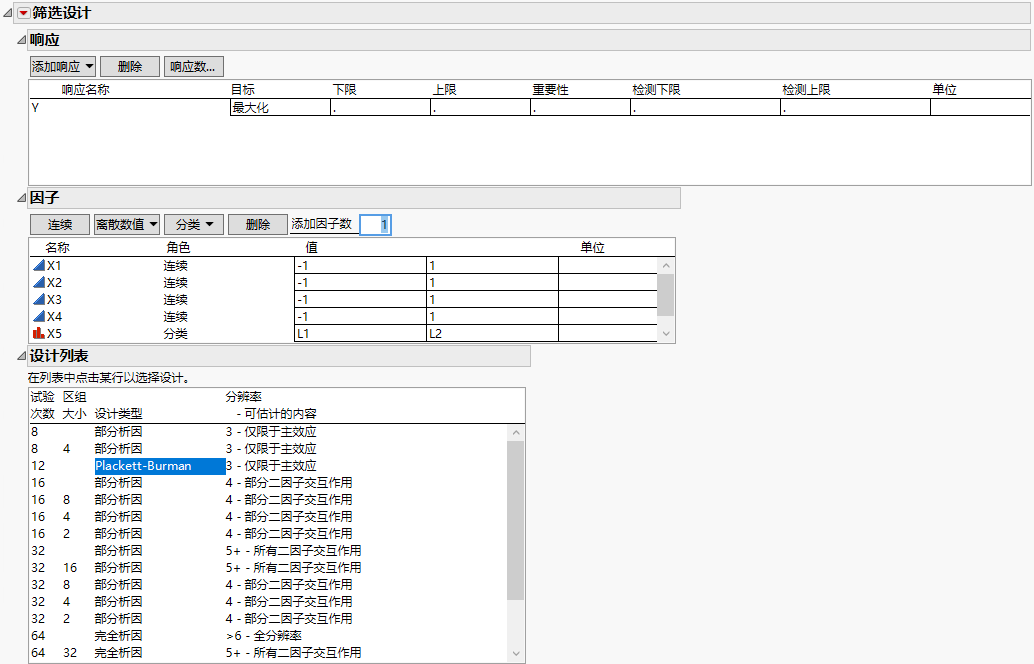Select the Plackett-Burman design row

tap(159, 466)
